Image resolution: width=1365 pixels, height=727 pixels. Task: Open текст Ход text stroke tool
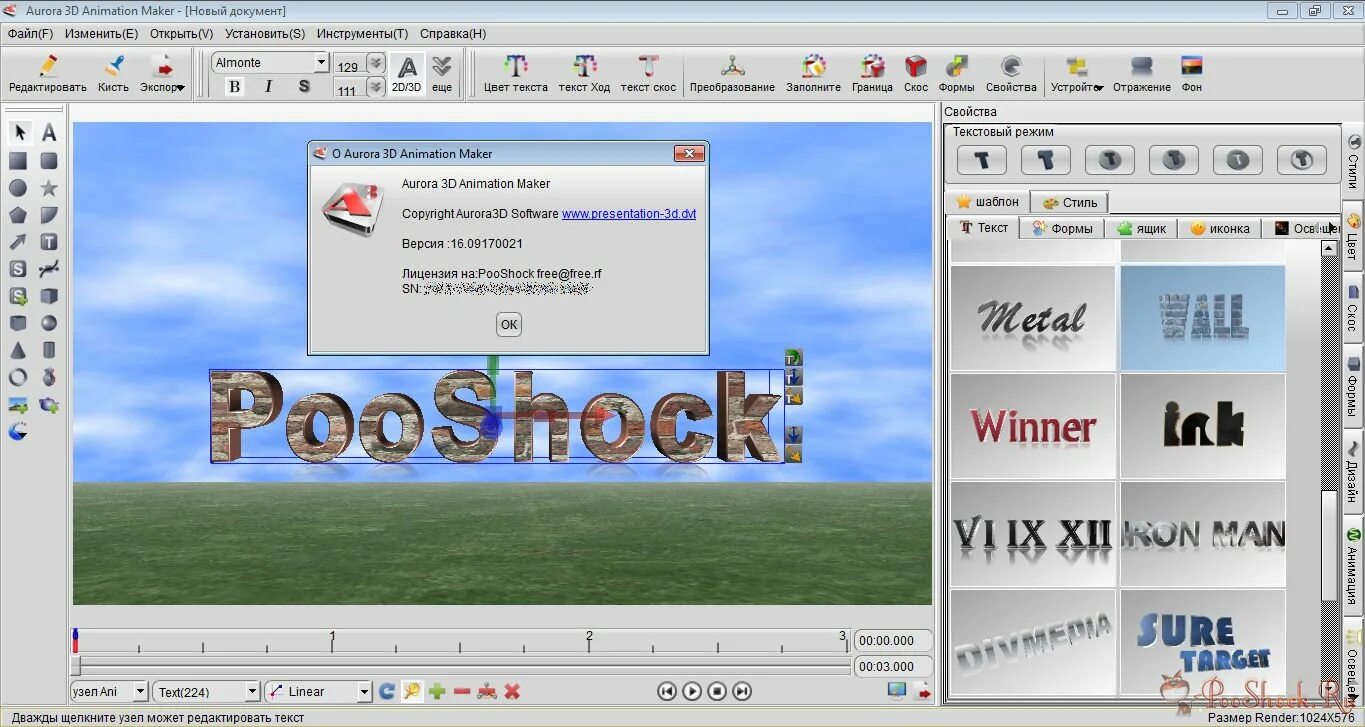[x=584, y=74]
